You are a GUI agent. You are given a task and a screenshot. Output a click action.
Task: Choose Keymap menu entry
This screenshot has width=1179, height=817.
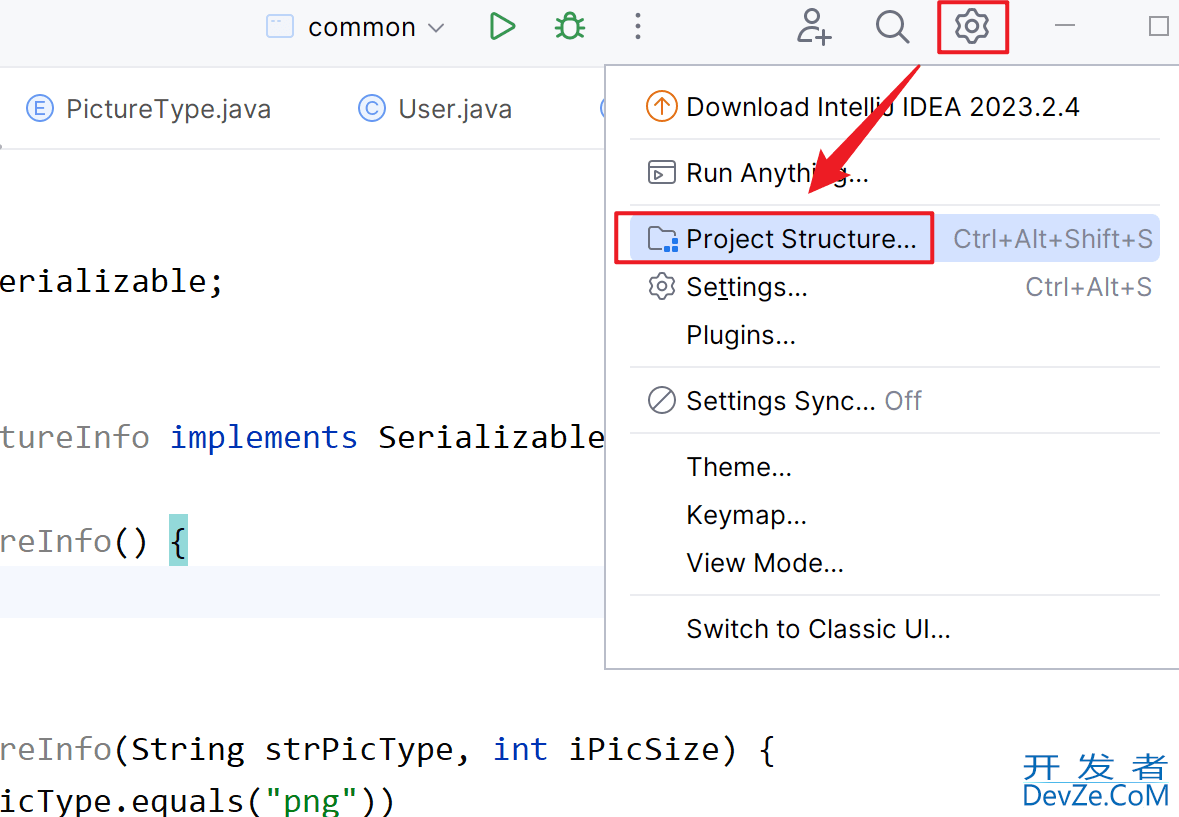[x=894, y=515]
